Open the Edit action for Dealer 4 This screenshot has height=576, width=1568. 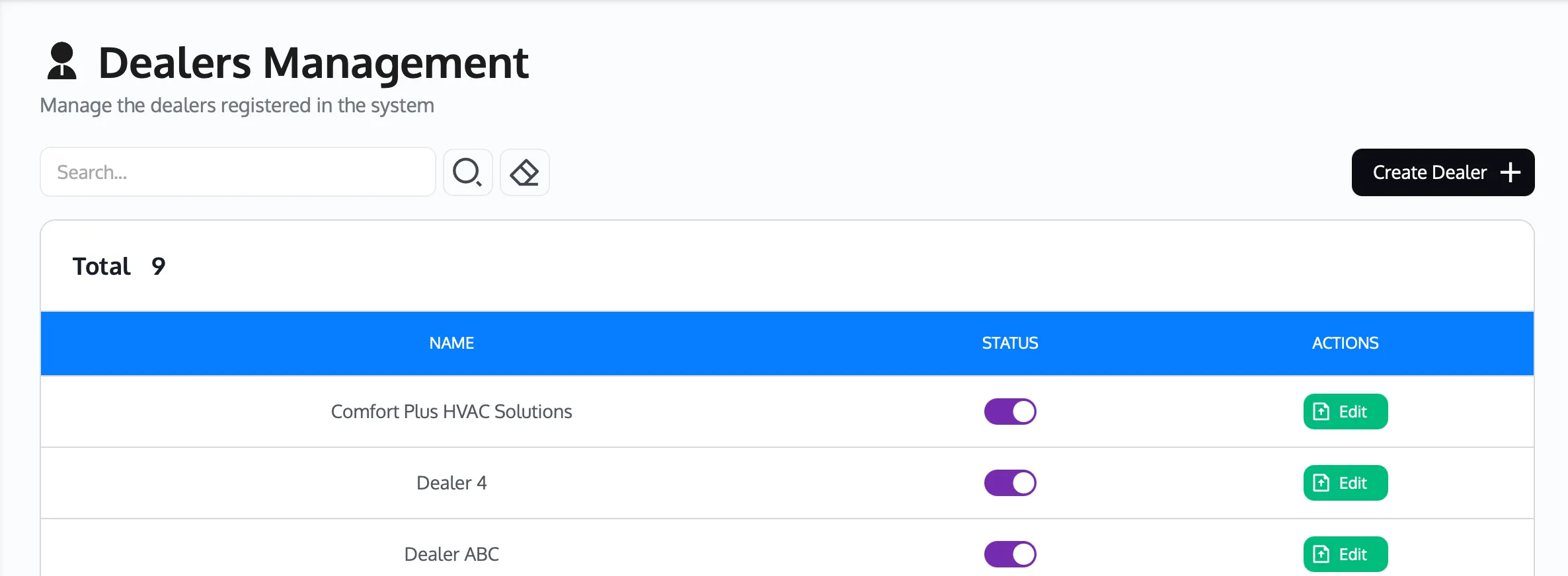pyautogui.click(x=1345, y=483)
